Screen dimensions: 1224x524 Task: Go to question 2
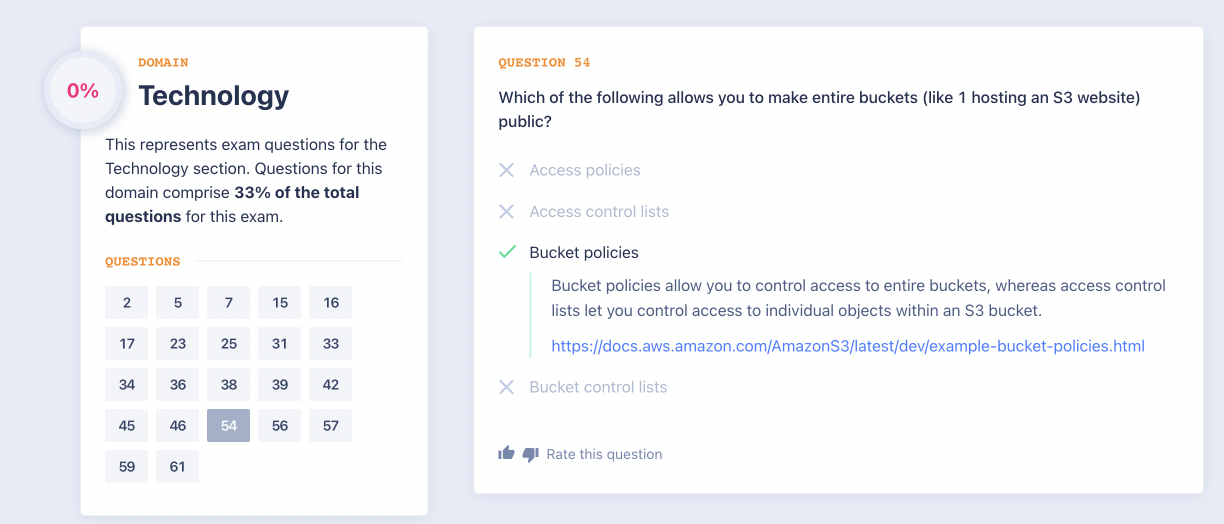(127, 303)
